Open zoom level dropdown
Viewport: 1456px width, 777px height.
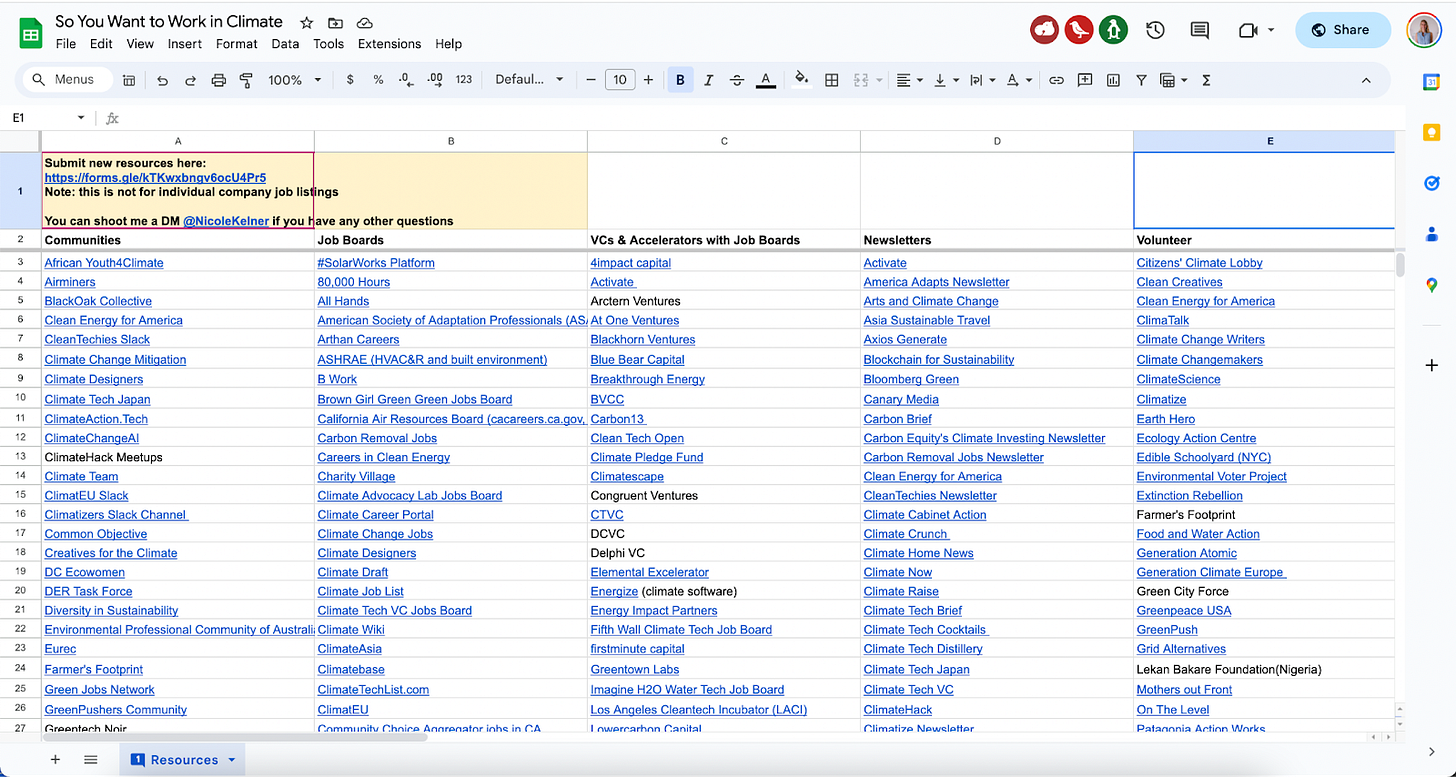click(x=295, y=80)
